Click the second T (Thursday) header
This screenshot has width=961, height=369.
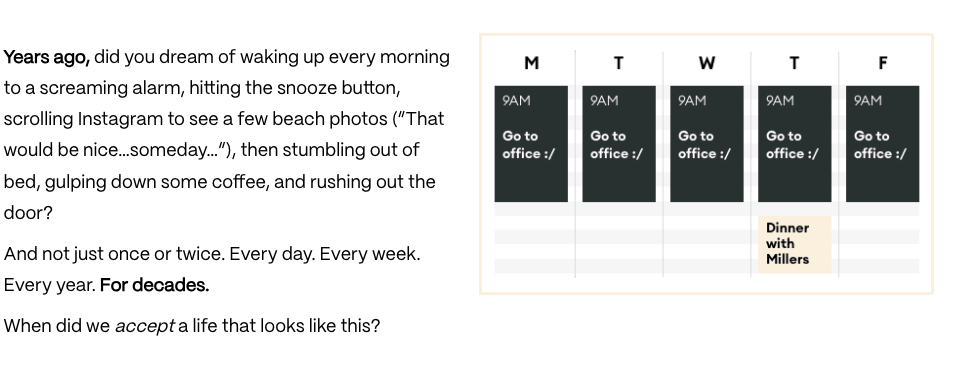click(794, 63)
